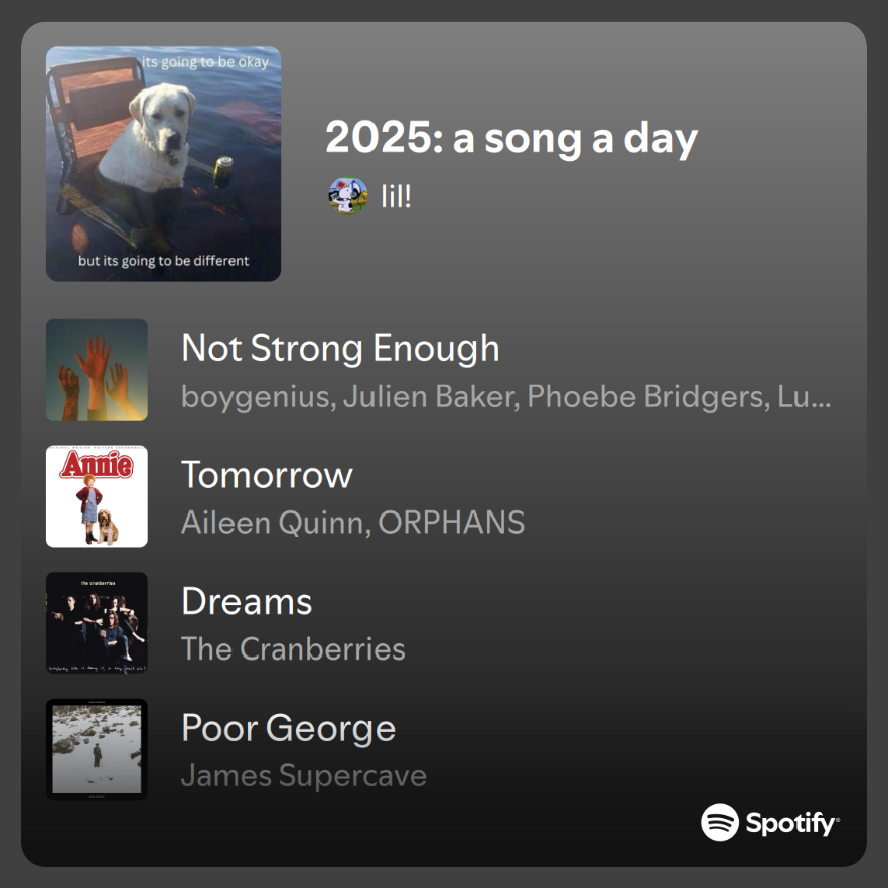Select the track 'Tomorrow'
This screenshot has height=888, width=888.
point(267,474)
